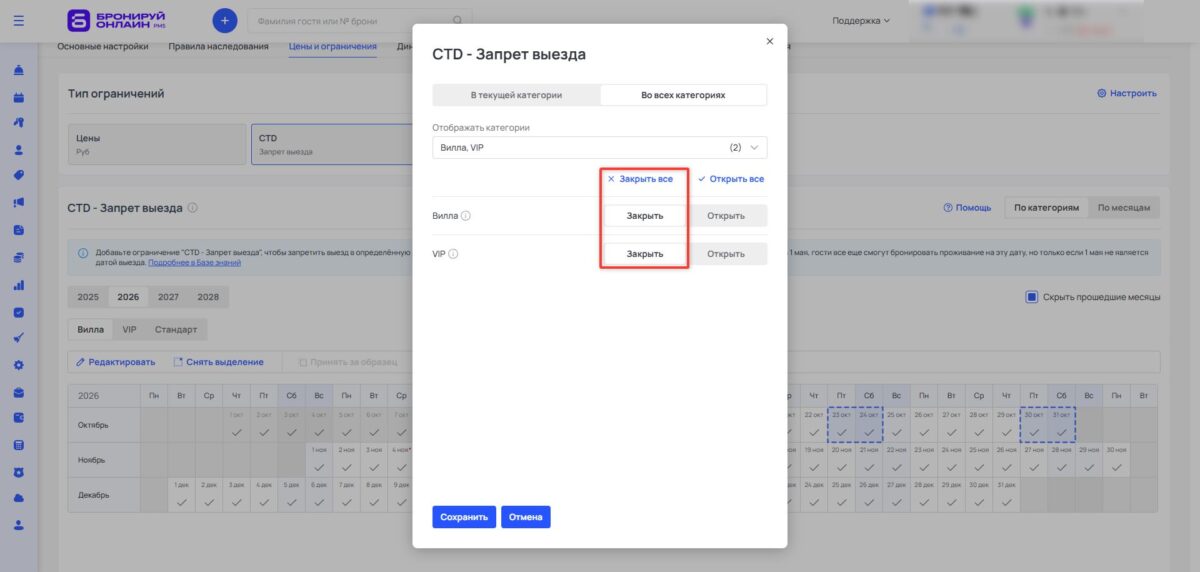The width and height of the screenshot is (1200, 572).
Task: Click the magnifier icon in search field
Action: point(458,20)
